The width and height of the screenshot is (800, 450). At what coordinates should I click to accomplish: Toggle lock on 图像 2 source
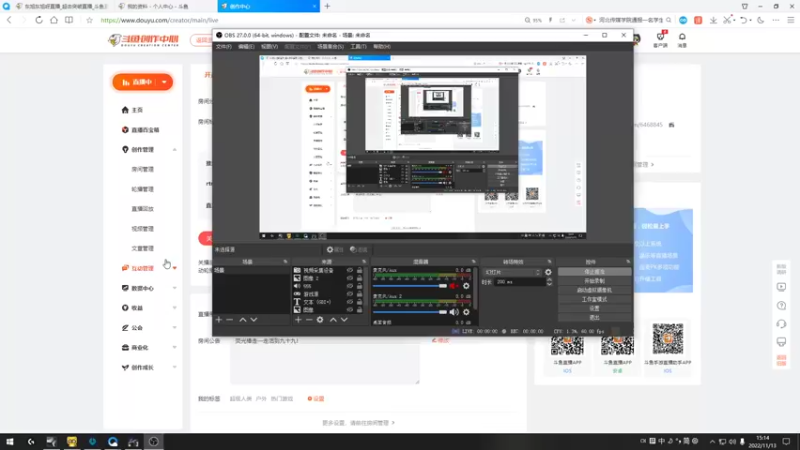click(360, 278)
